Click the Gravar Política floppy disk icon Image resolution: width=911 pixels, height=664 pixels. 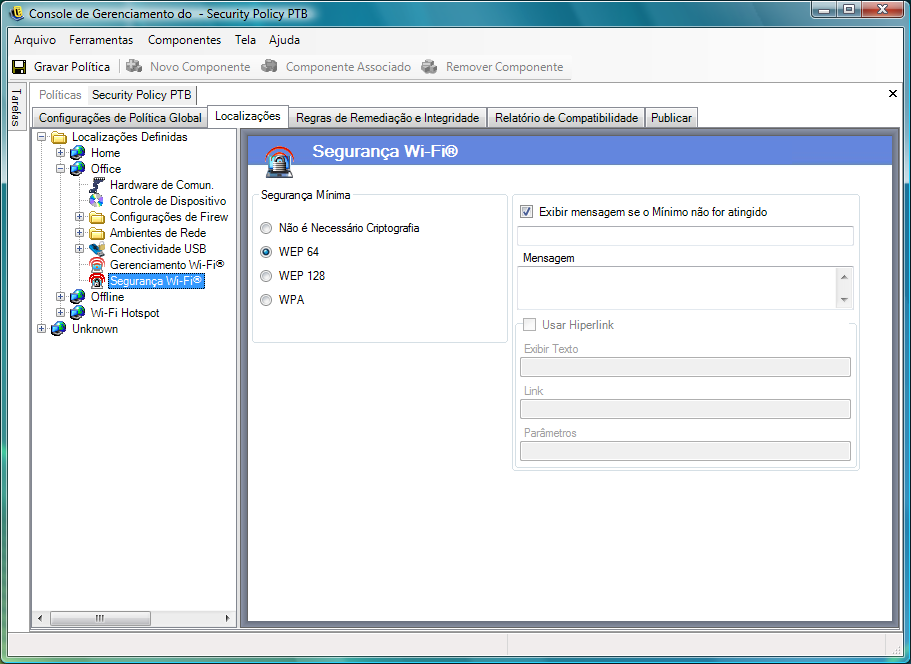point(19,67)
